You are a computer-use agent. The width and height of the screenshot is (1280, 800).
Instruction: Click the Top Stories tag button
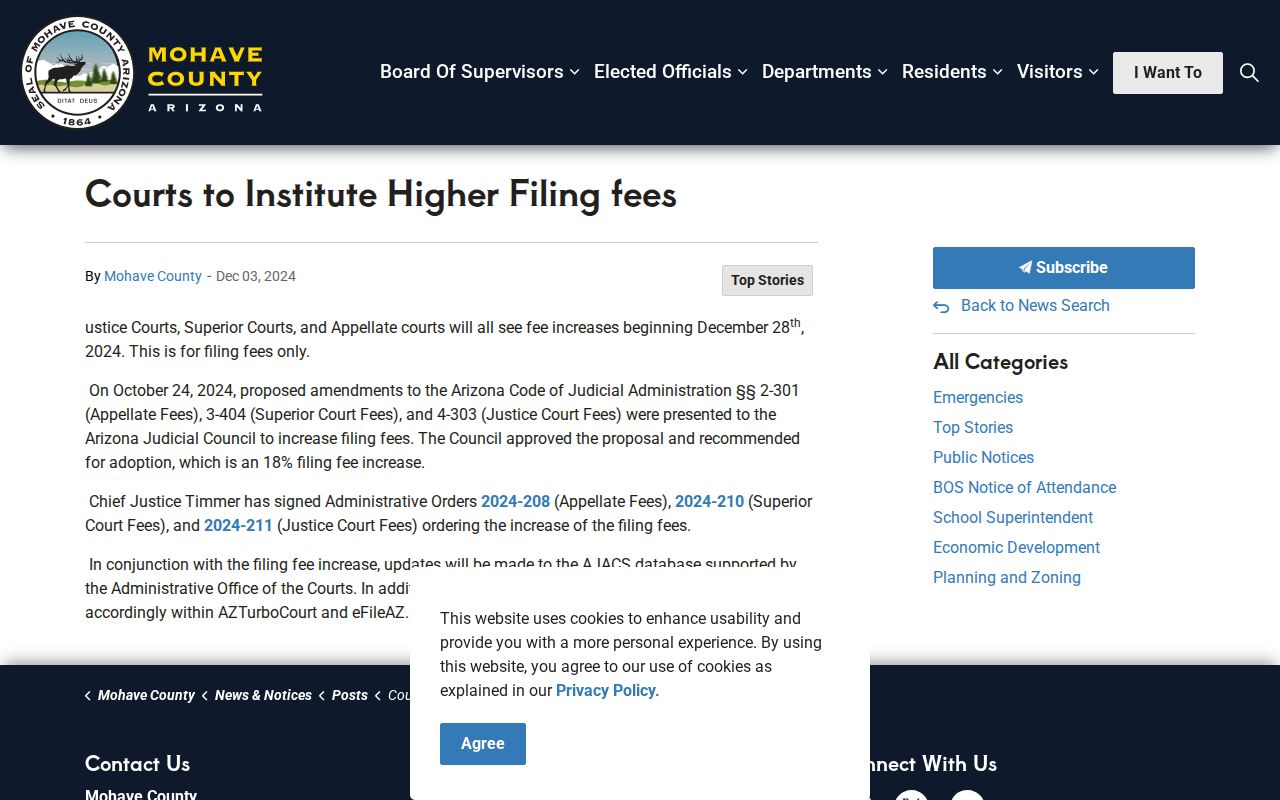[x=767, y=280]
